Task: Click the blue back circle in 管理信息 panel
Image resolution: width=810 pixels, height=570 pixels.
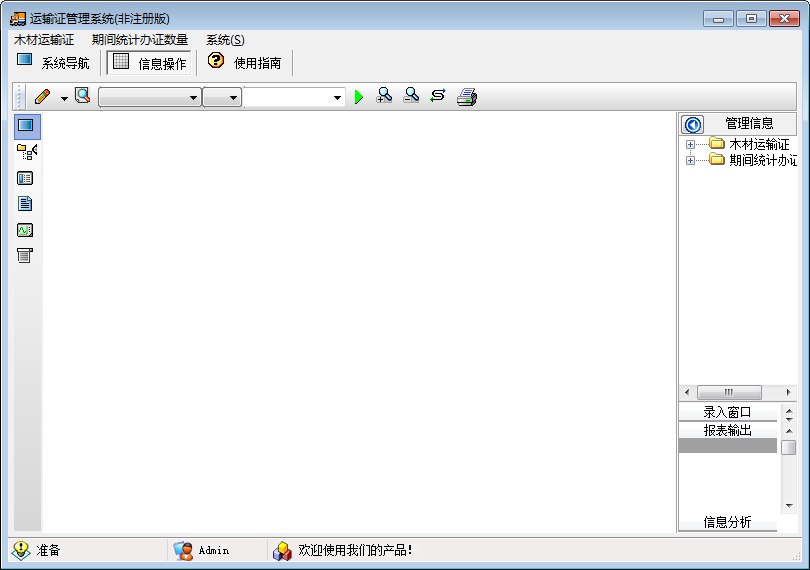Action: pos(693,125)
